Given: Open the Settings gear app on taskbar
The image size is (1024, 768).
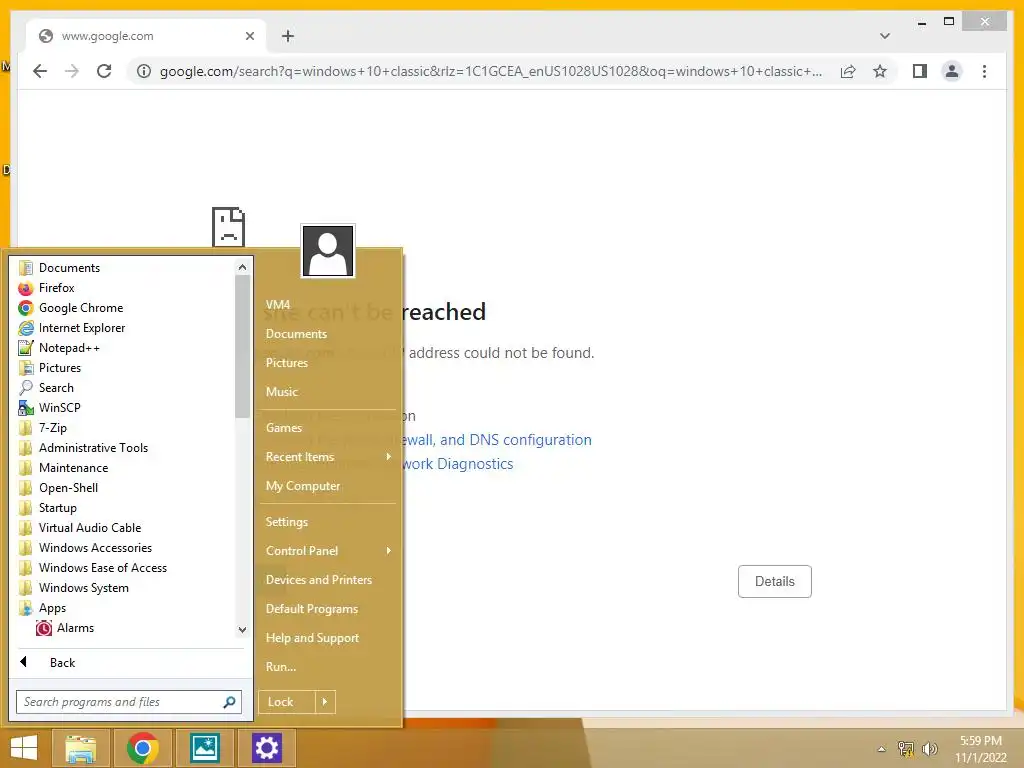Looking at the screenshot, I should tap(266, 748).
